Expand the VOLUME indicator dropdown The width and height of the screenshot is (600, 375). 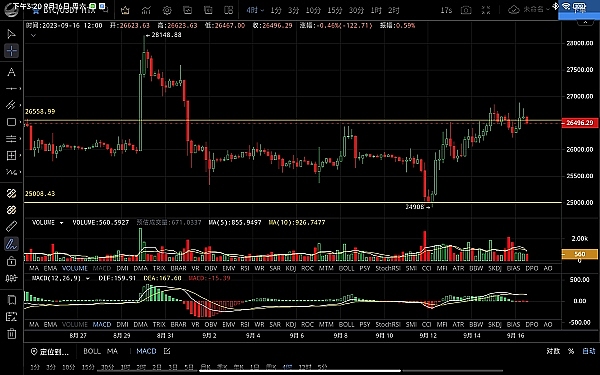(x=61, y=223)
